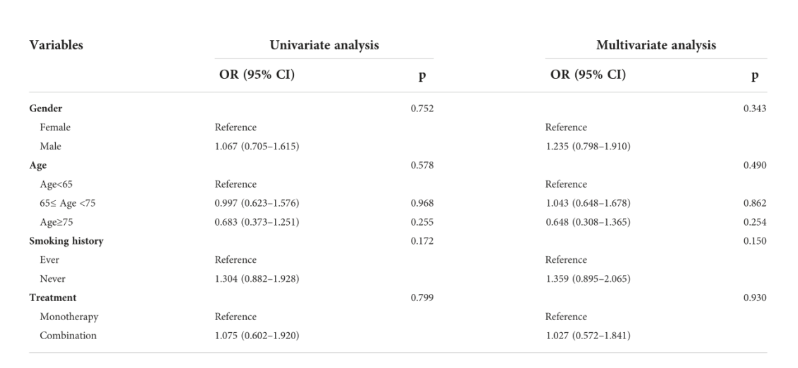Click the multivariate p-value 0.343
Image resolution: width=798 pixels, height=368 pixels.
point(755,108)
